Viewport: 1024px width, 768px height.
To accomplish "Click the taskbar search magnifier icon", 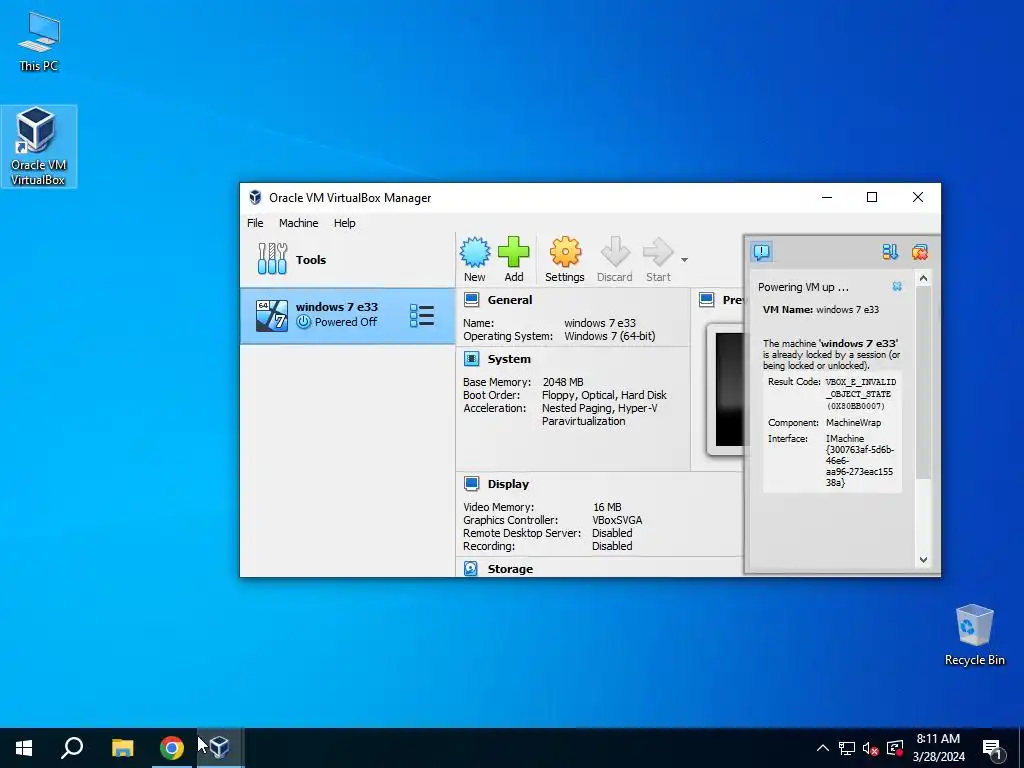I will tap(72, 748).
